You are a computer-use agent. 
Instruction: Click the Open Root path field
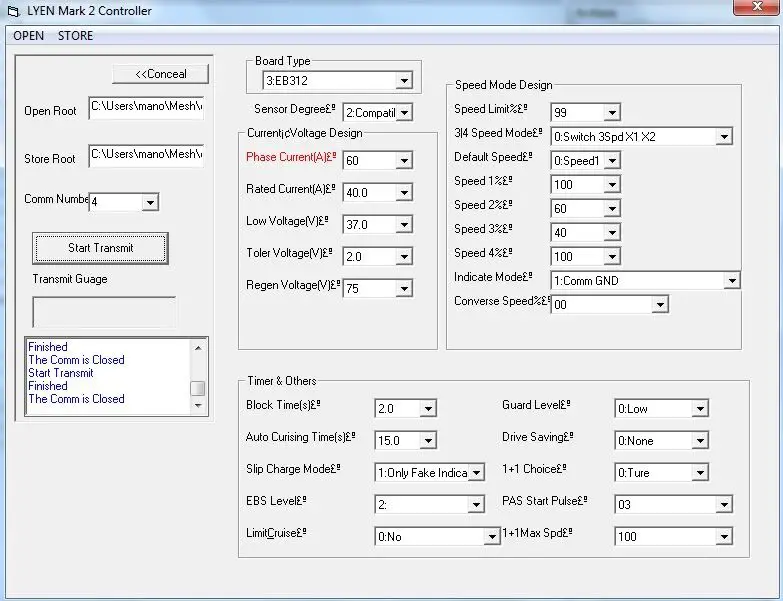pyautogui.click(x=146, y=107)
